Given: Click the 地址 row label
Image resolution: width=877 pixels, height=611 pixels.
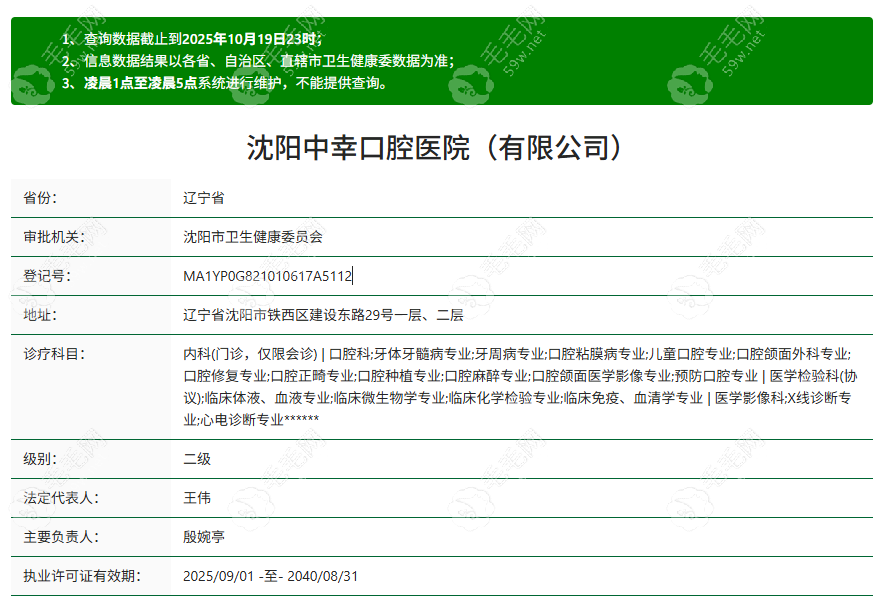Looking at the screenshot, I should coord(41,315).
